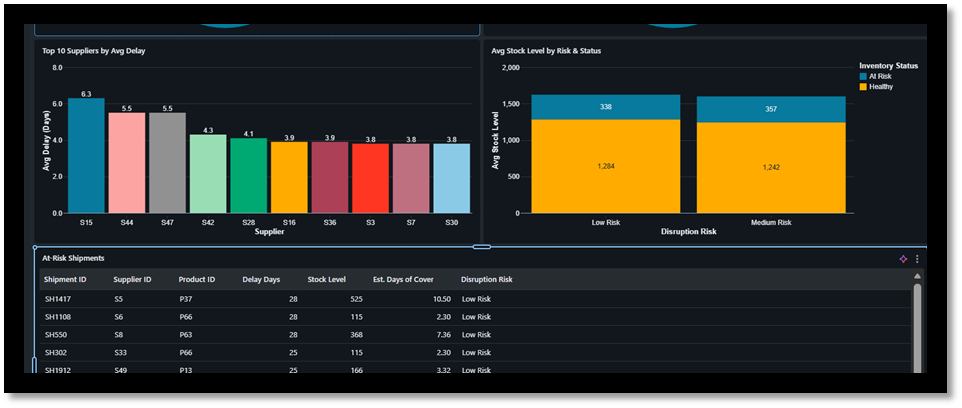
Task: Click the Low Risk axis label
Action: coord(606,222)
